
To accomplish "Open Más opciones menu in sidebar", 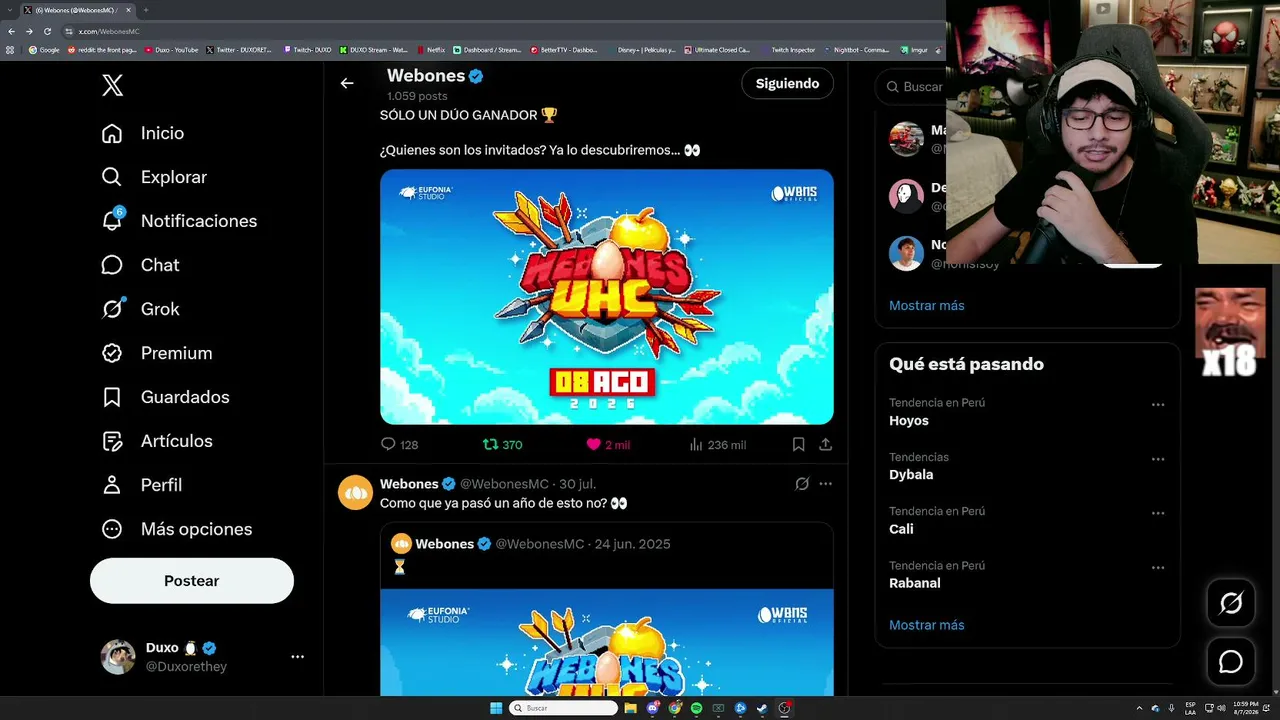I will click(176, 529).
